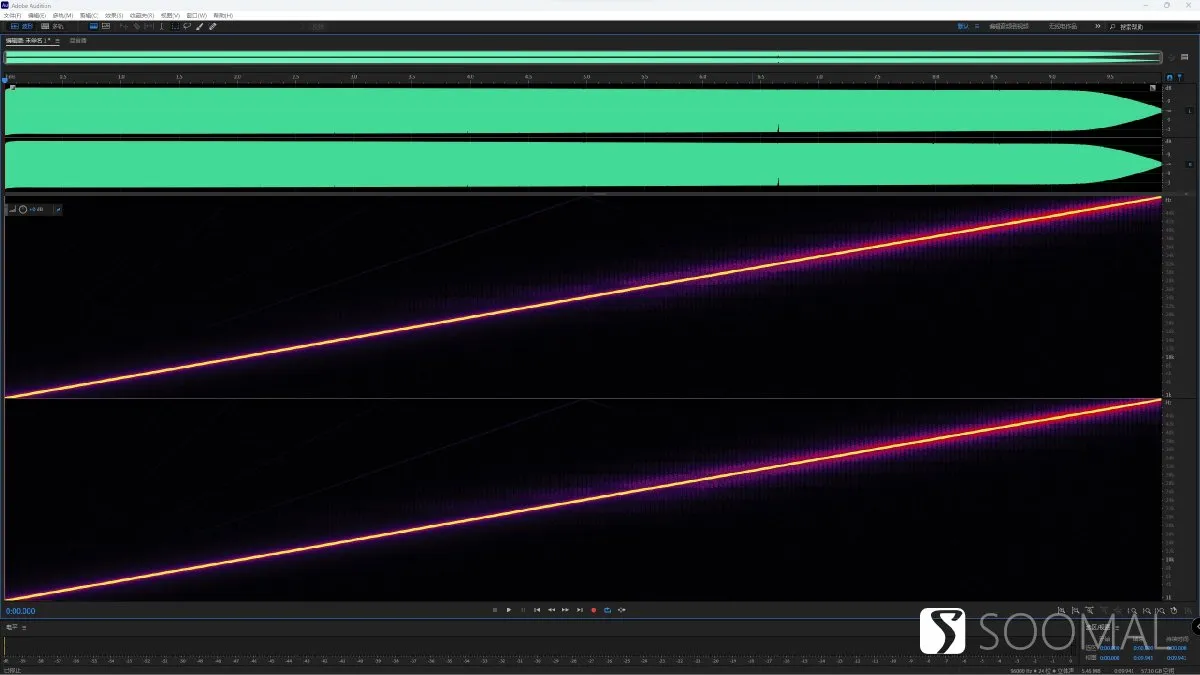Click the timeline ruler at 5.0 mark
Image resolution: width=1200 pixels, height=675 pixels.
tap(587, 77)
